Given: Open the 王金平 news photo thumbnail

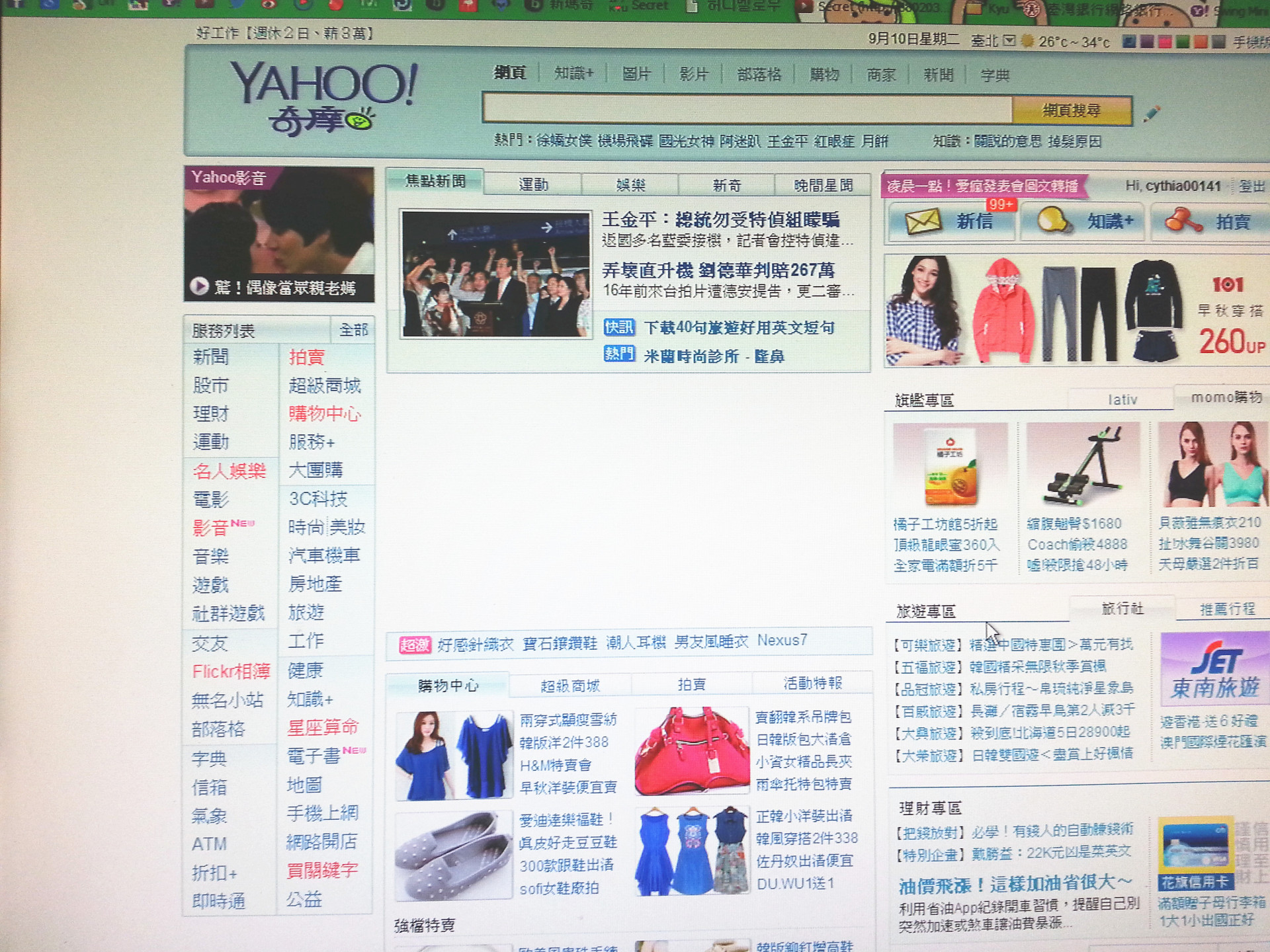Looking at the screenshot, I should click(496, 274).
